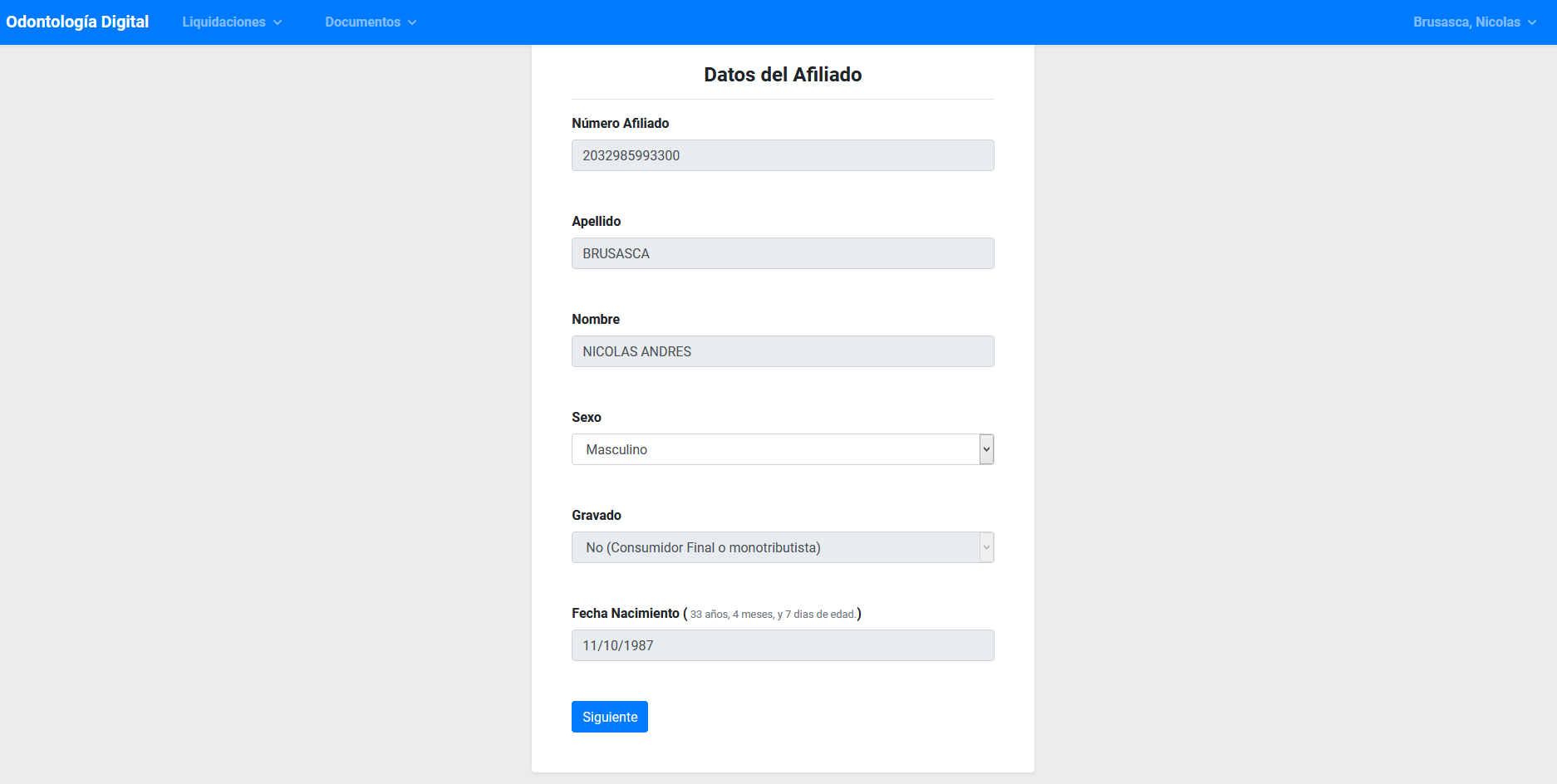This screenshot has height=784, width=1557.
Task: Click the Fecha Nacimiento date field
Action: coord(782,645)
